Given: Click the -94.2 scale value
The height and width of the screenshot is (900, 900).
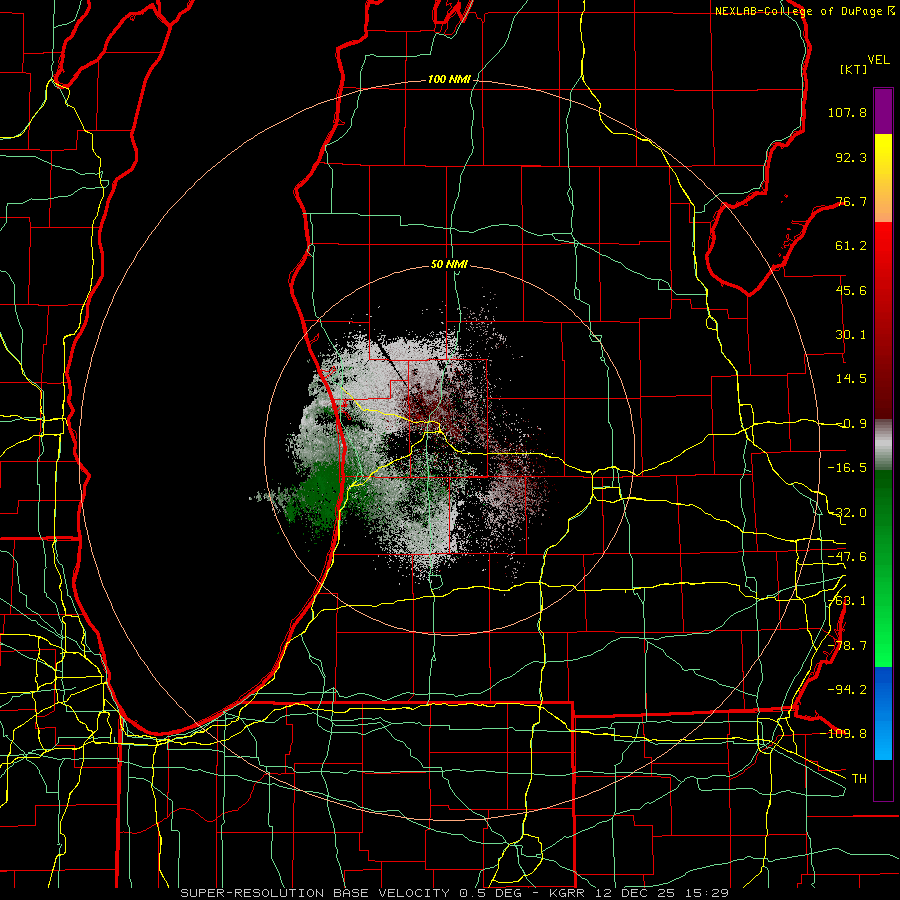Looking at the screenshot, I should [847, 689].
